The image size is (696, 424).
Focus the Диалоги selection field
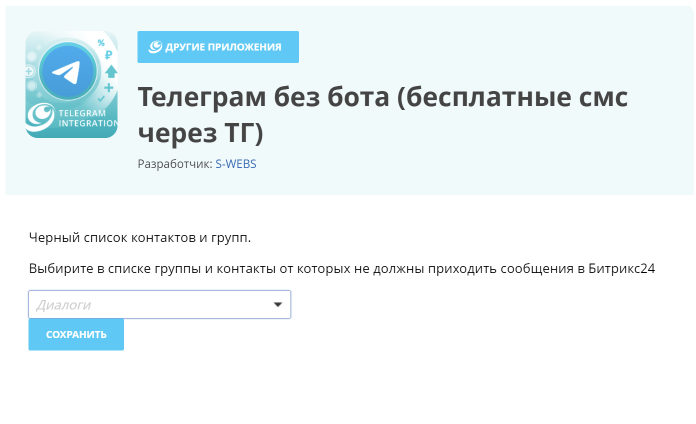159,305
